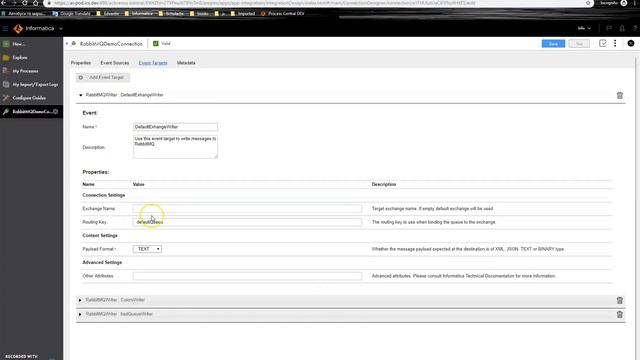The image size is (640, 360).
Task: Open the organization dropdown in header
Action: [x=584, y=28]
